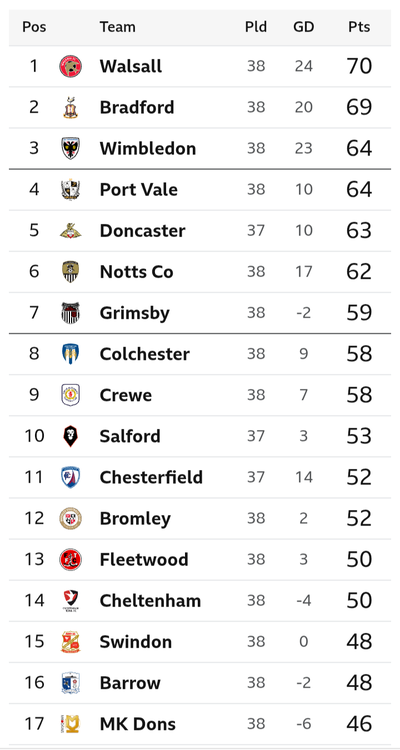Screen dimensions: 400x750
Task: Click the Cheltenham team name
Action: point(150,601)
